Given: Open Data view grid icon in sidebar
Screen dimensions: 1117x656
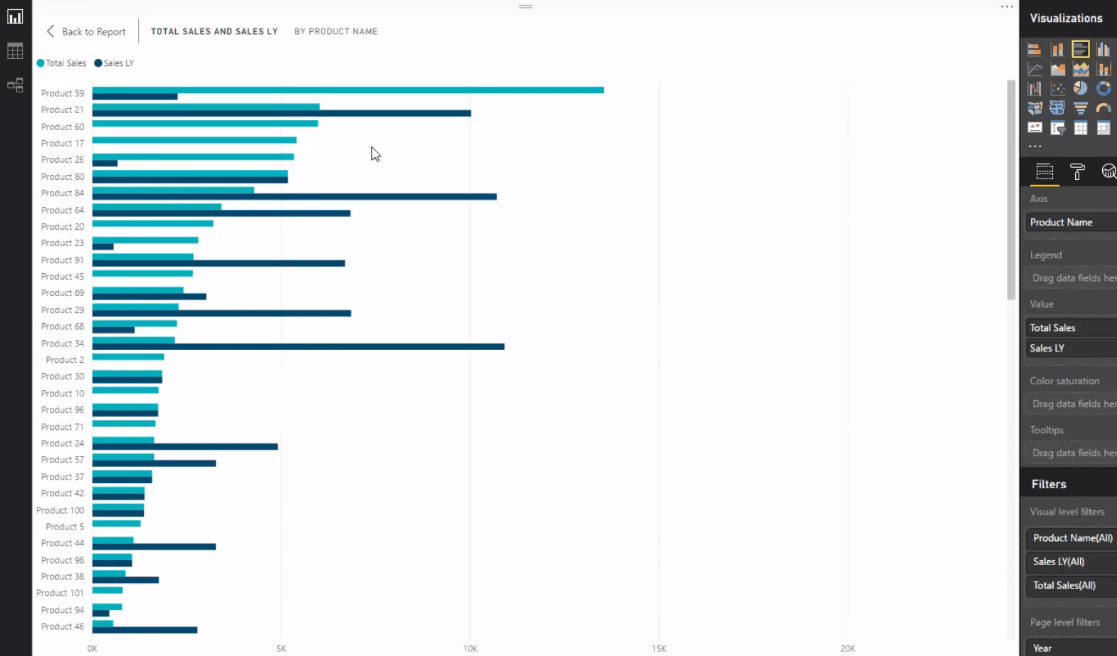Looking at the screenshot, I should coord(15,51).
